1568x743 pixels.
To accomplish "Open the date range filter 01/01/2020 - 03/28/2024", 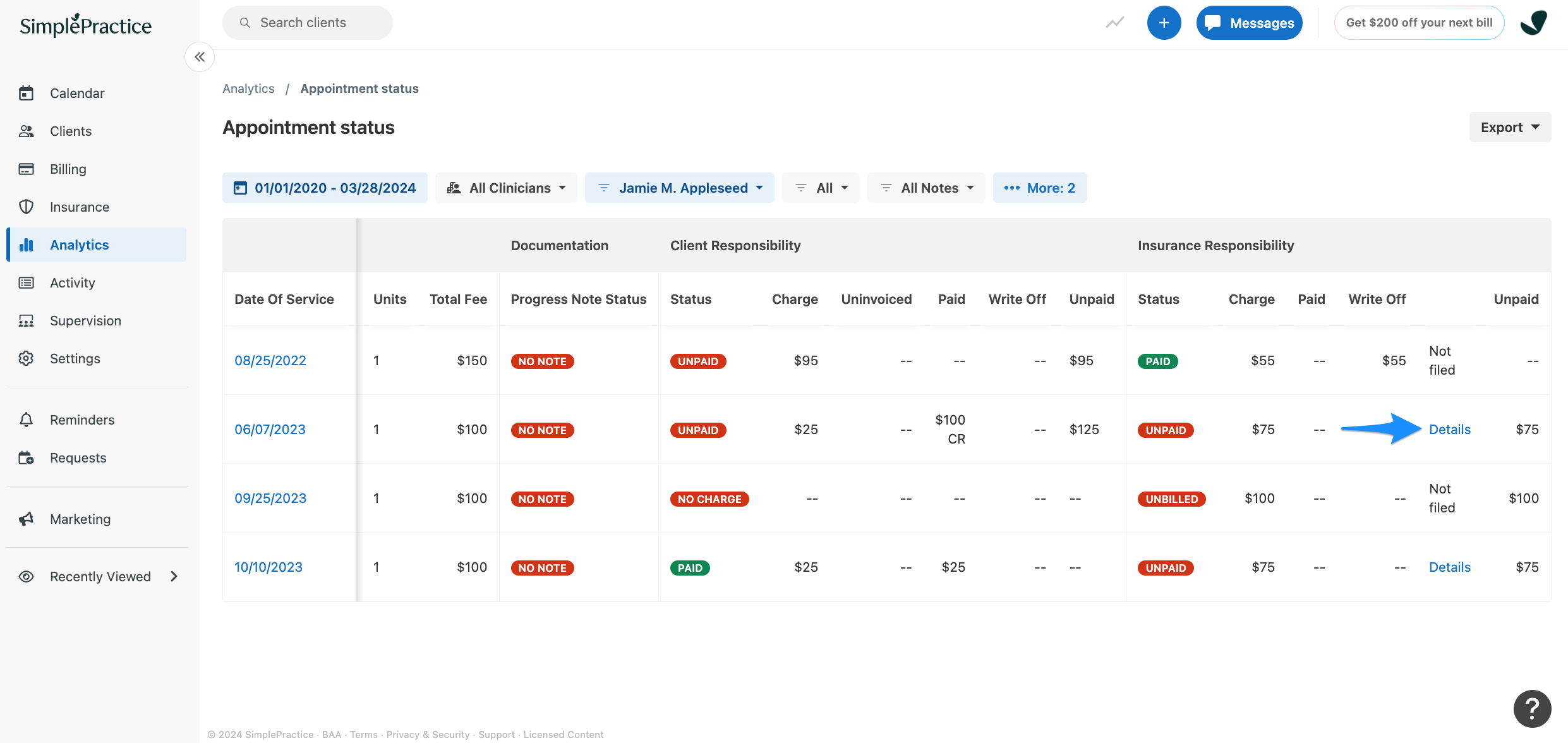I will [325, 187].
